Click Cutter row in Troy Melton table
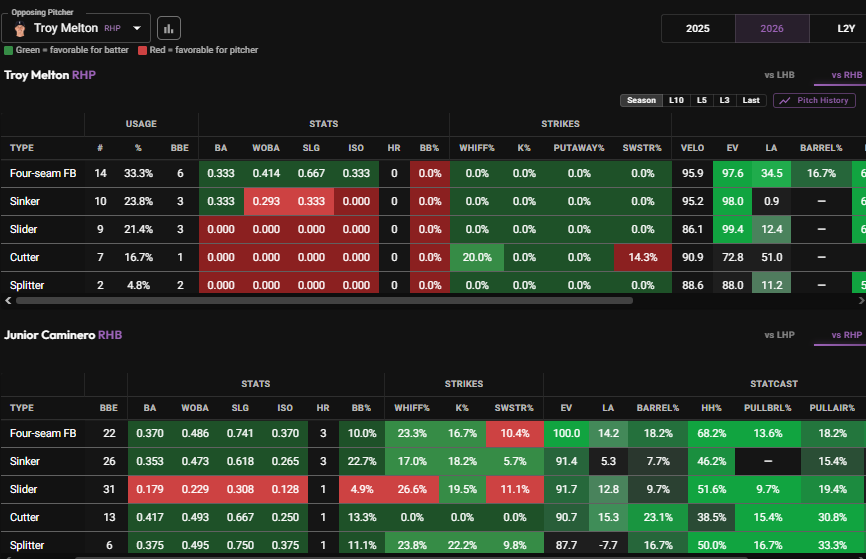 [433, 257]
